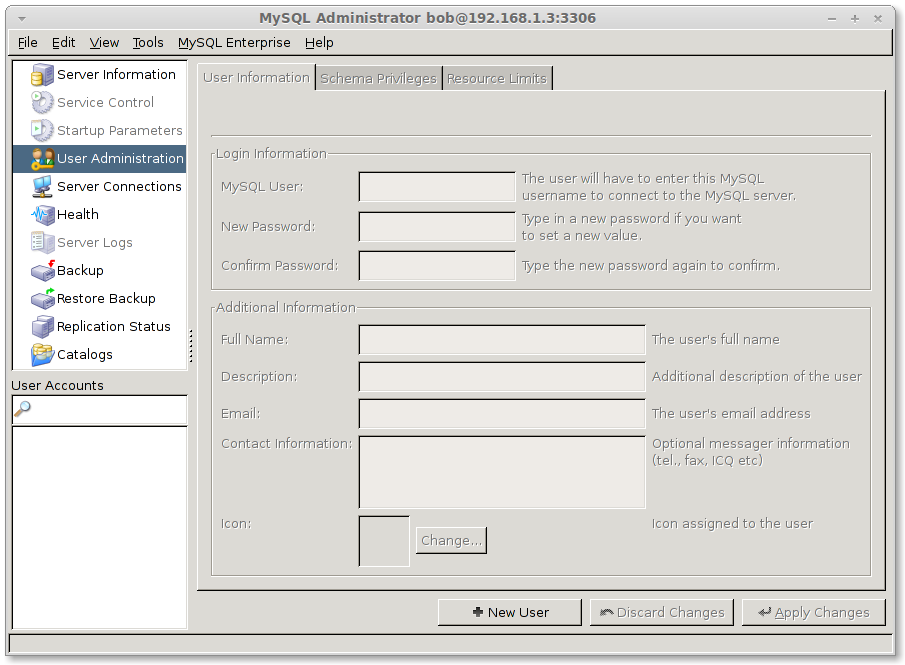Click Apply Changes button
This screenshot has height=665, width=905.
pyautogui.click(x=814, y=612)
